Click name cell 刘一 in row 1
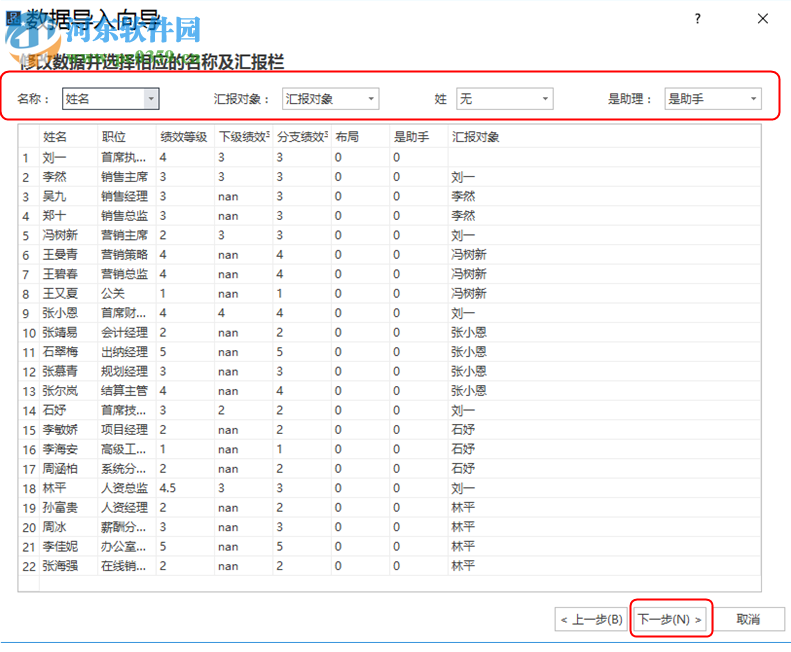Image resolution: width=791 pixels, height=652 pixels. pyautogui.click(x=68, y=157)
